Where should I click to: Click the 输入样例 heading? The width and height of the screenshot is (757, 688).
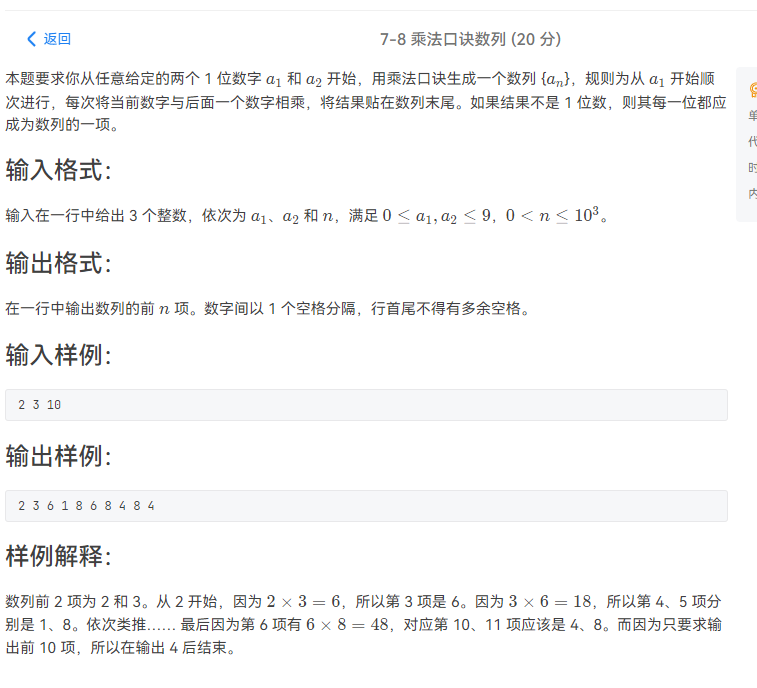pos(58,355)
